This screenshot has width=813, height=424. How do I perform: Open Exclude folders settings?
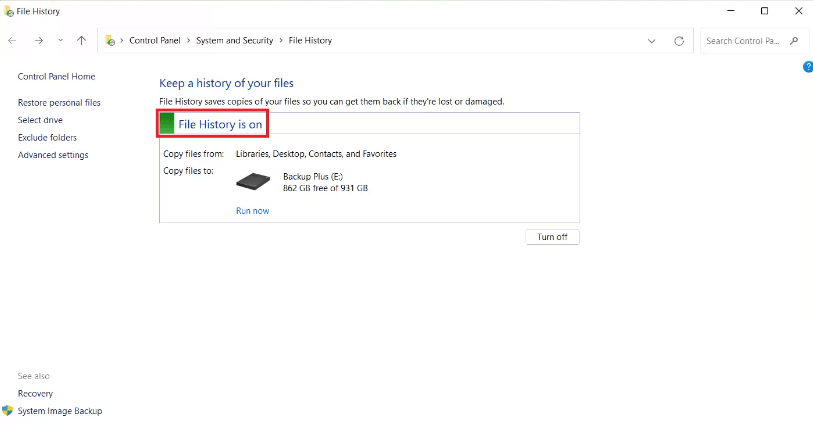[47, 138]
